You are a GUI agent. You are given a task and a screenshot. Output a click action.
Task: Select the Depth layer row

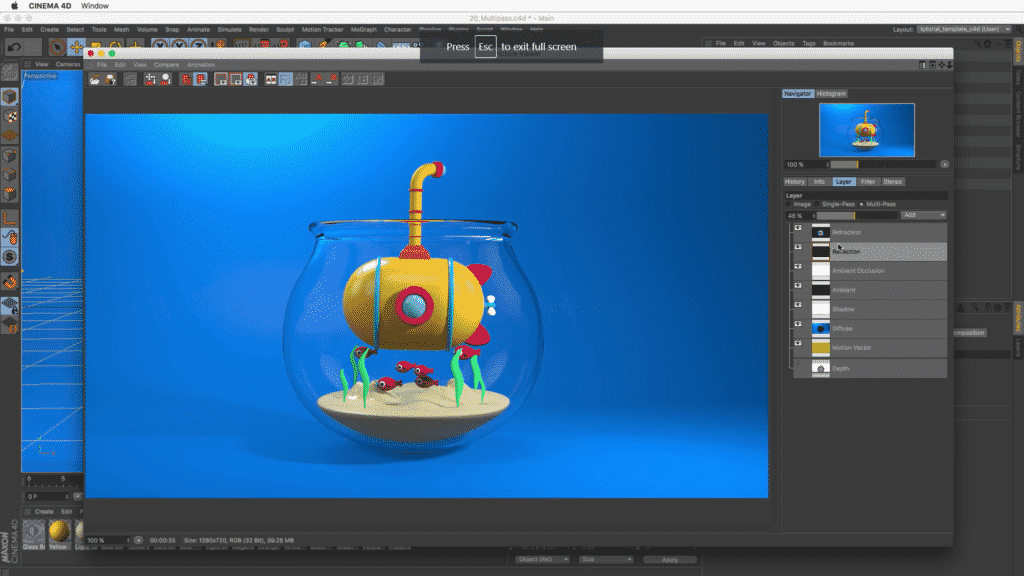tap(870, 368)
